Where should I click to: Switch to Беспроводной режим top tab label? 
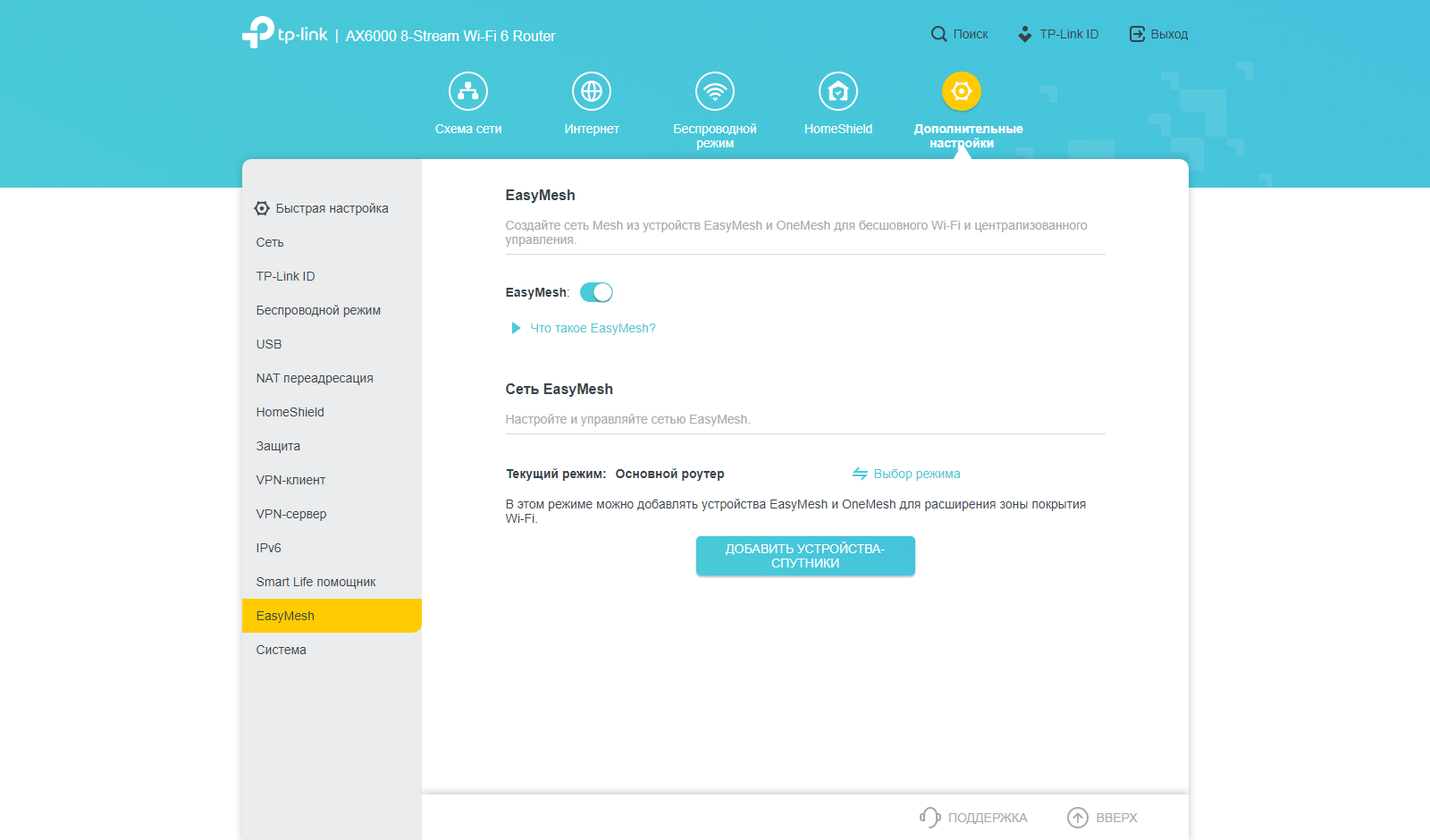[715, 136]
